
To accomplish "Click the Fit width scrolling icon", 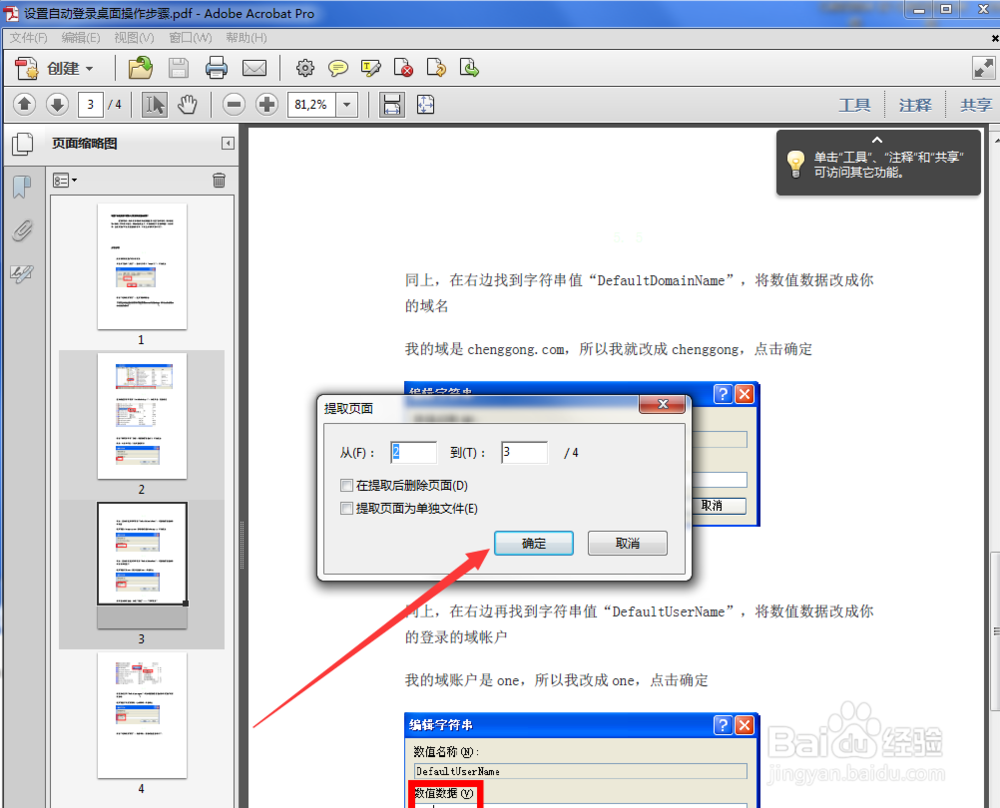I will coord(392,104).
